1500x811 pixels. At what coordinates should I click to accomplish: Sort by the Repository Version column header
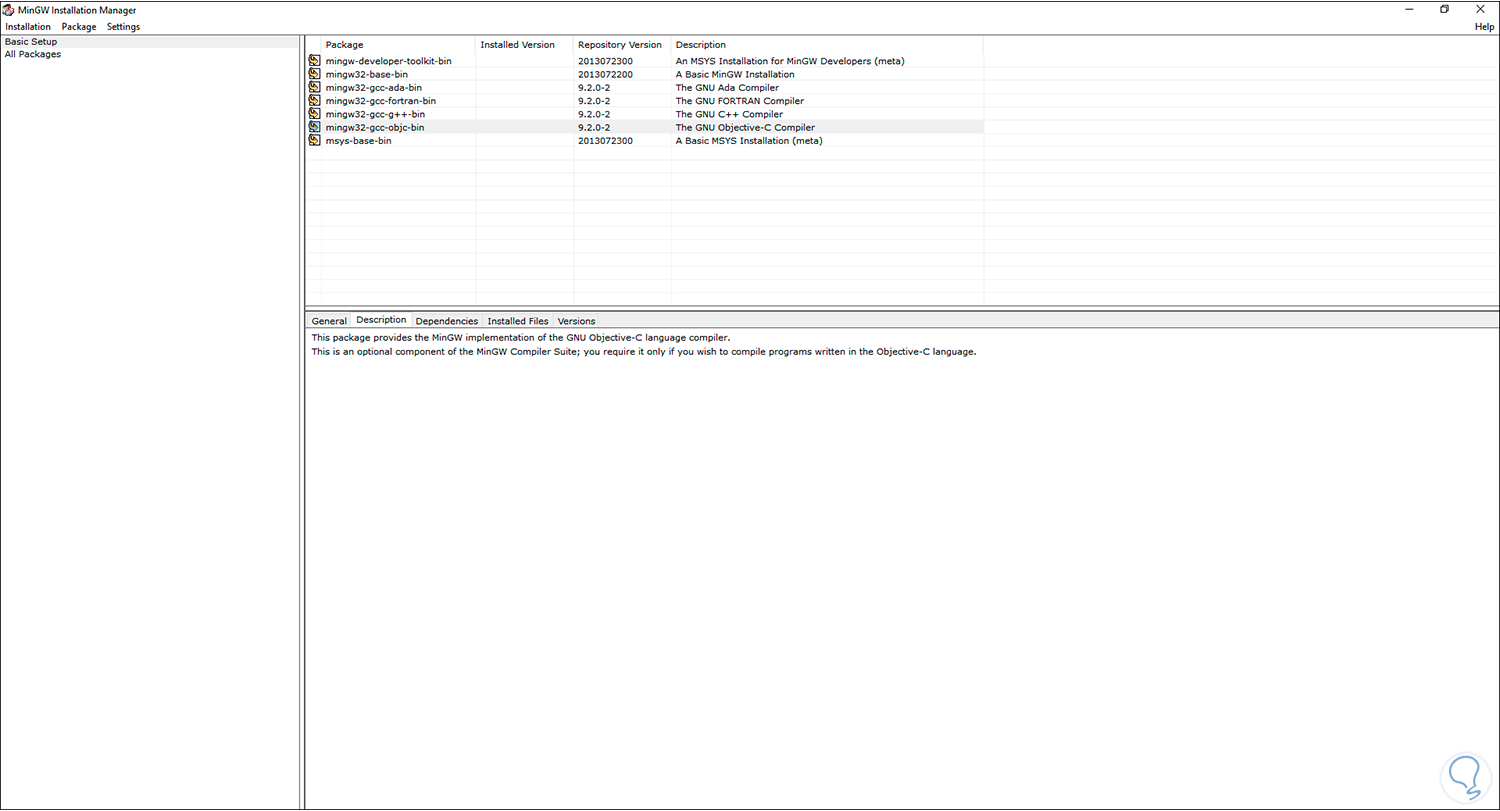click(622, 45)
